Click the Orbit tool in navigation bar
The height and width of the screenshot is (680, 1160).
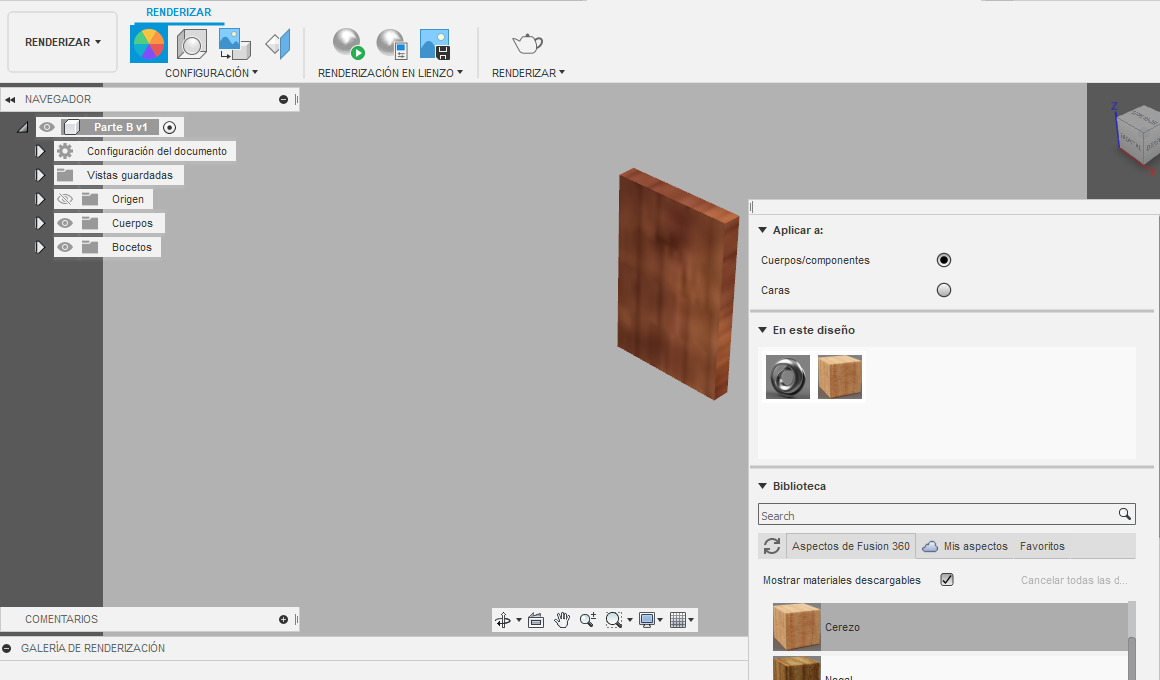coord(503,620)
